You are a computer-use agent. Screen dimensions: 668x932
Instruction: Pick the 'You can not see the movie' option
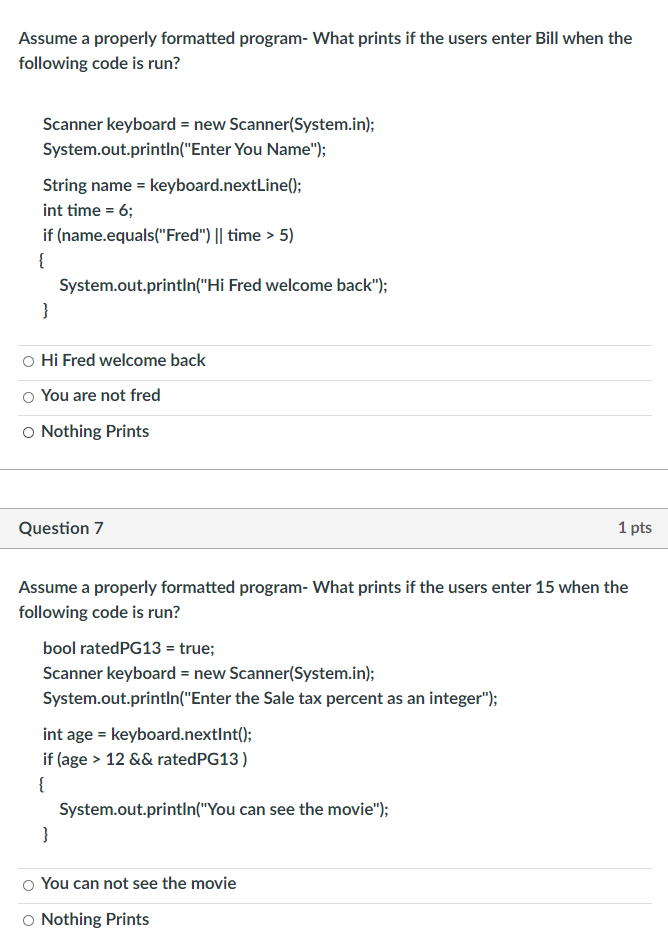tap(28, 884)
